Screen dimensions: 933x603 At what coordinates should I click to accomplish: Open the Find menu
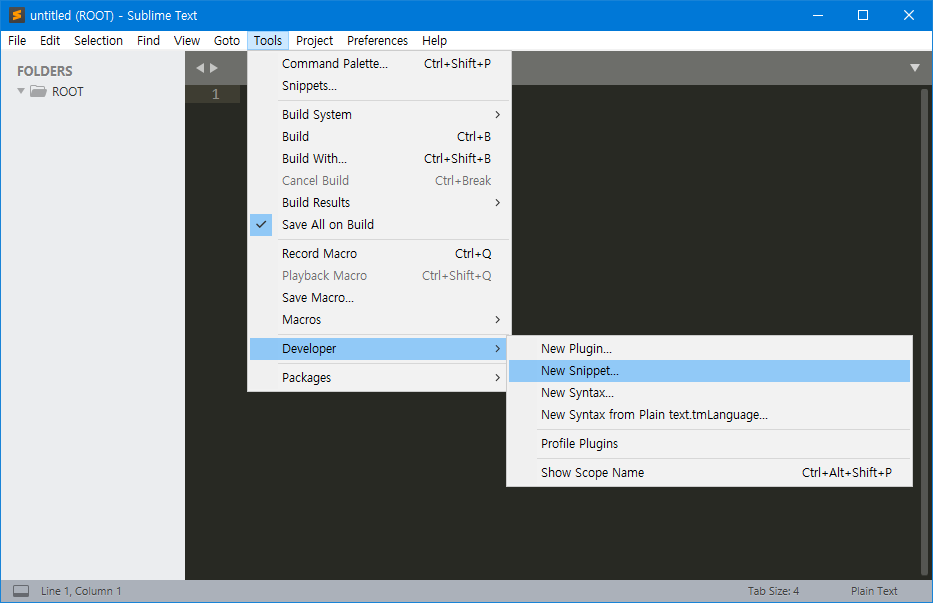point(148,40)
